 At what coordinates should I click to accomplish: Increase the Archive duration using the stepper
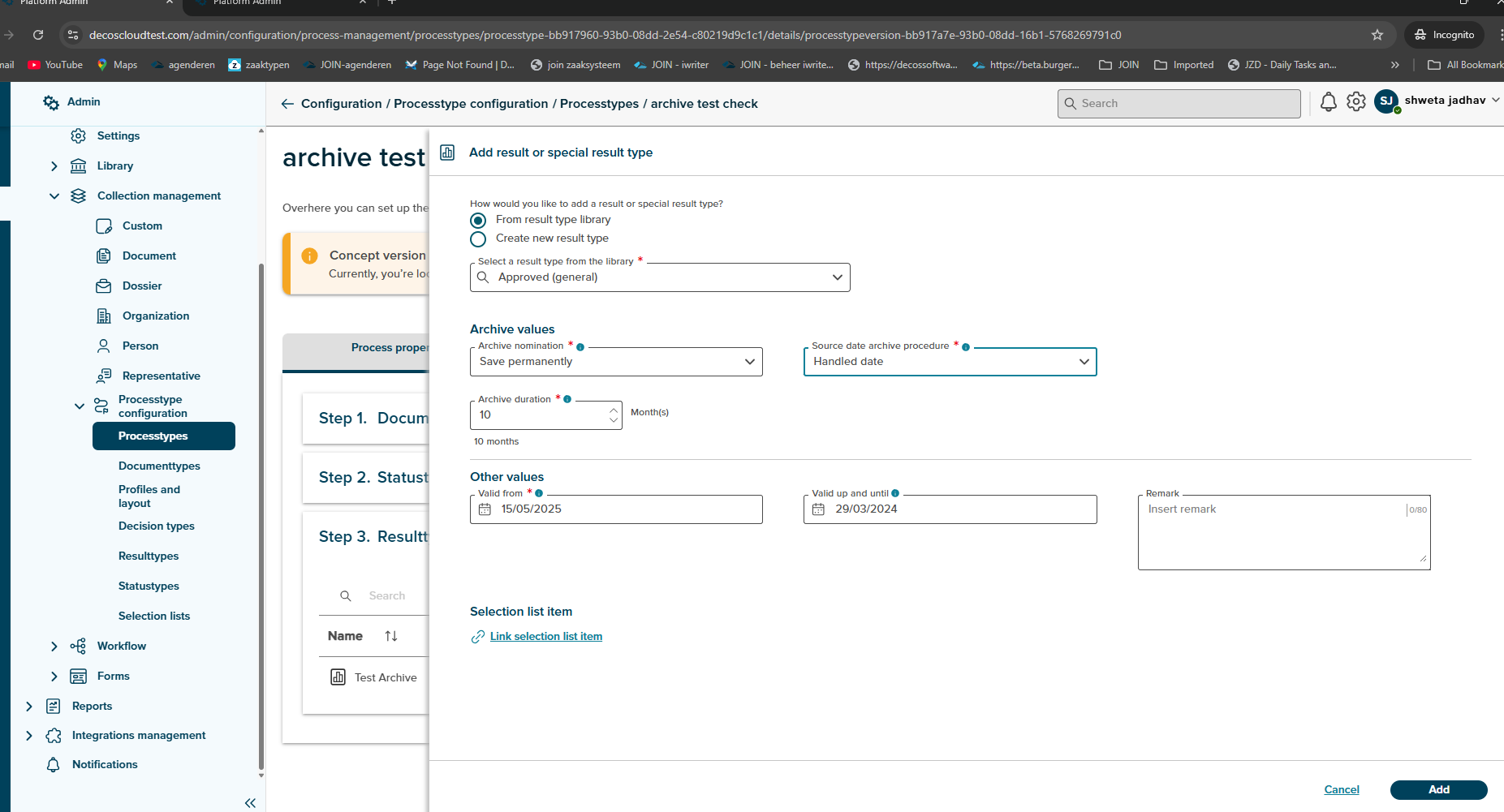click(614, 410)
